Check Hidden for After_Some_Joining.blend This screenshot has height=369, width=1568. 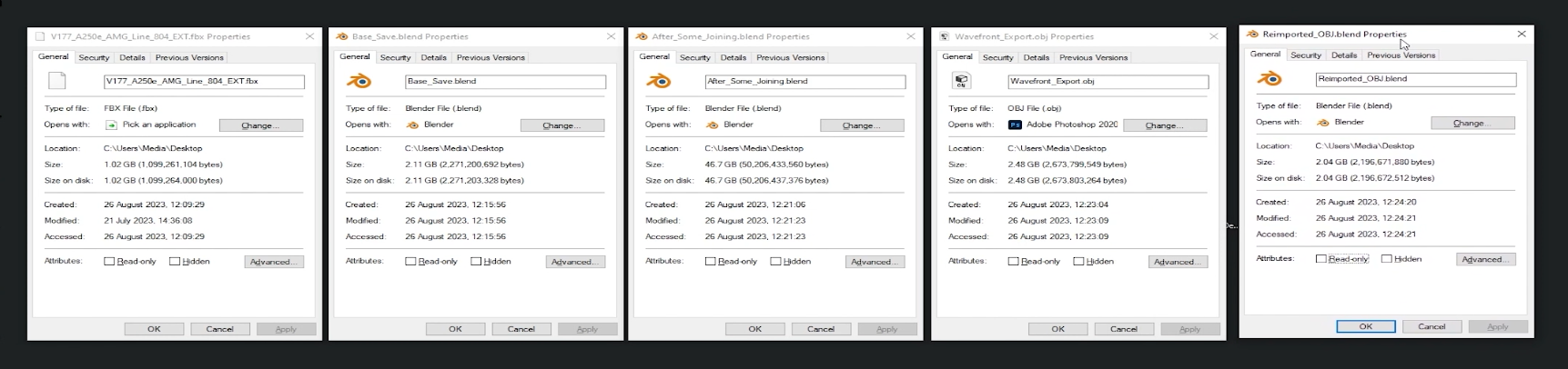(775, 261)
